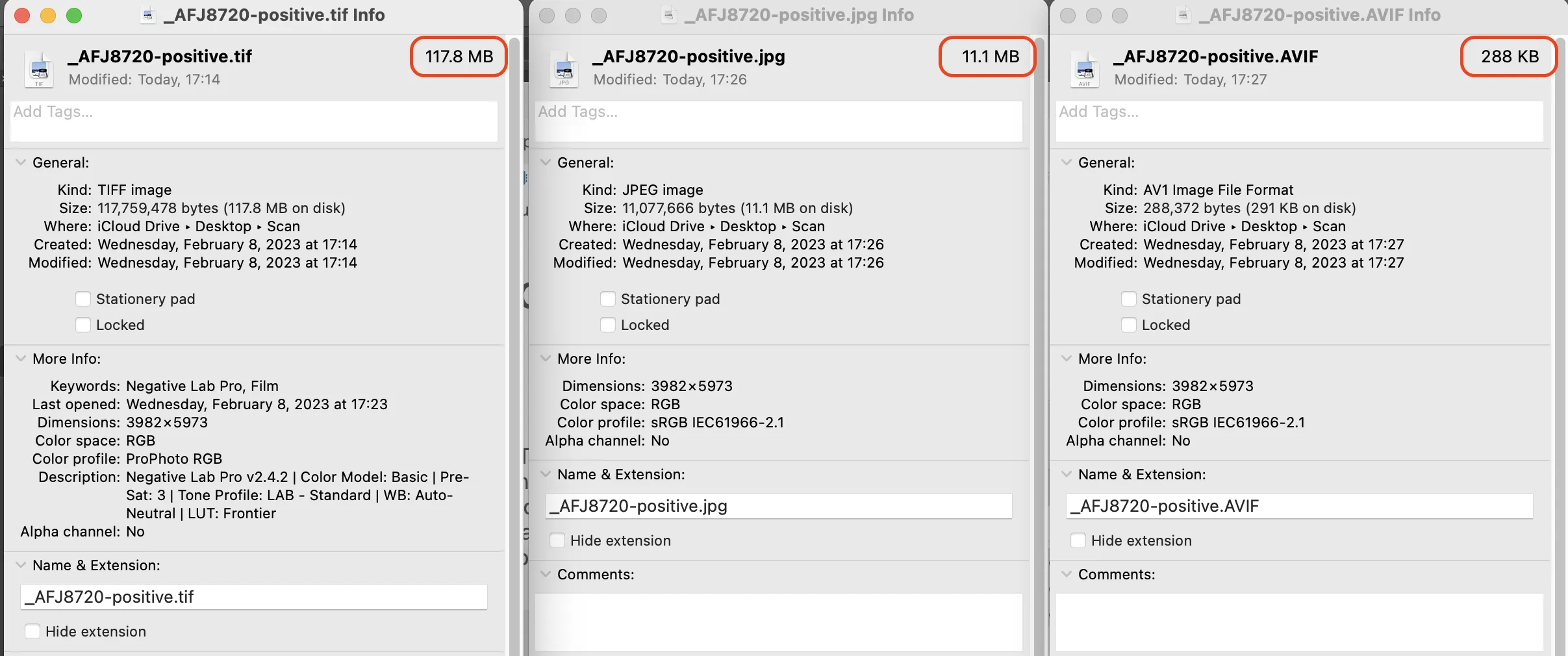This screenshot has height=656, width=1568.
Task: Click the 'ProPhoto RGB' color profile value
Action: 174,459
